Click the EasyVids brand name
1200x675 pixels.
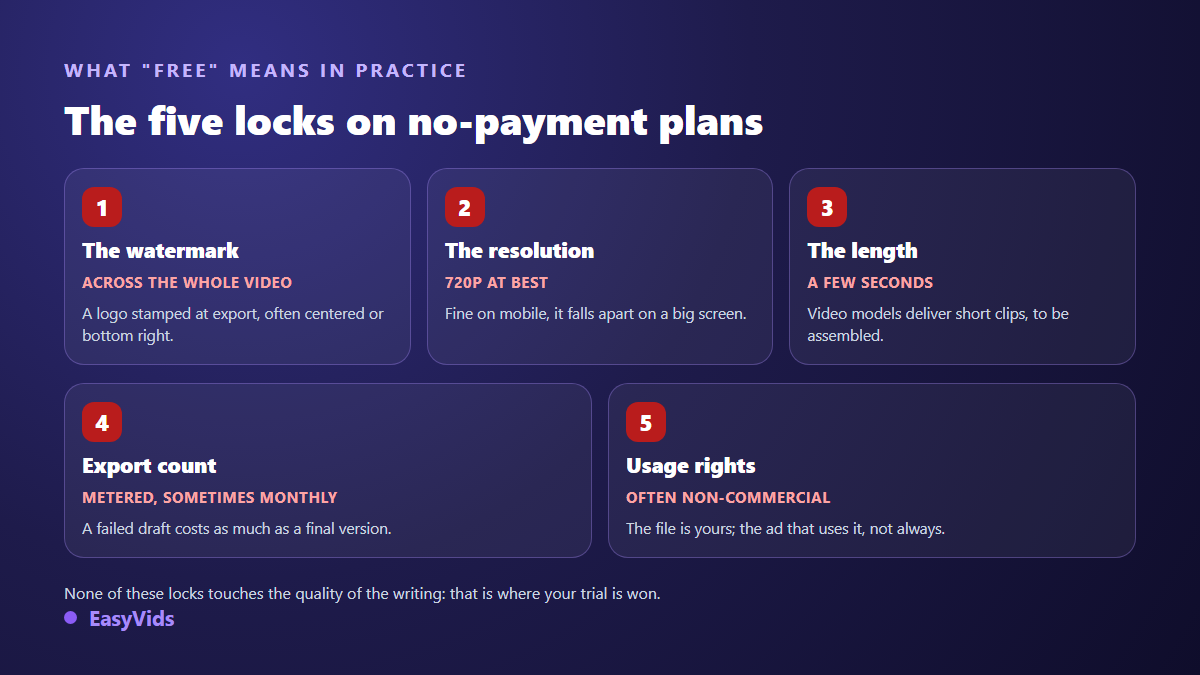click(132, 619)
